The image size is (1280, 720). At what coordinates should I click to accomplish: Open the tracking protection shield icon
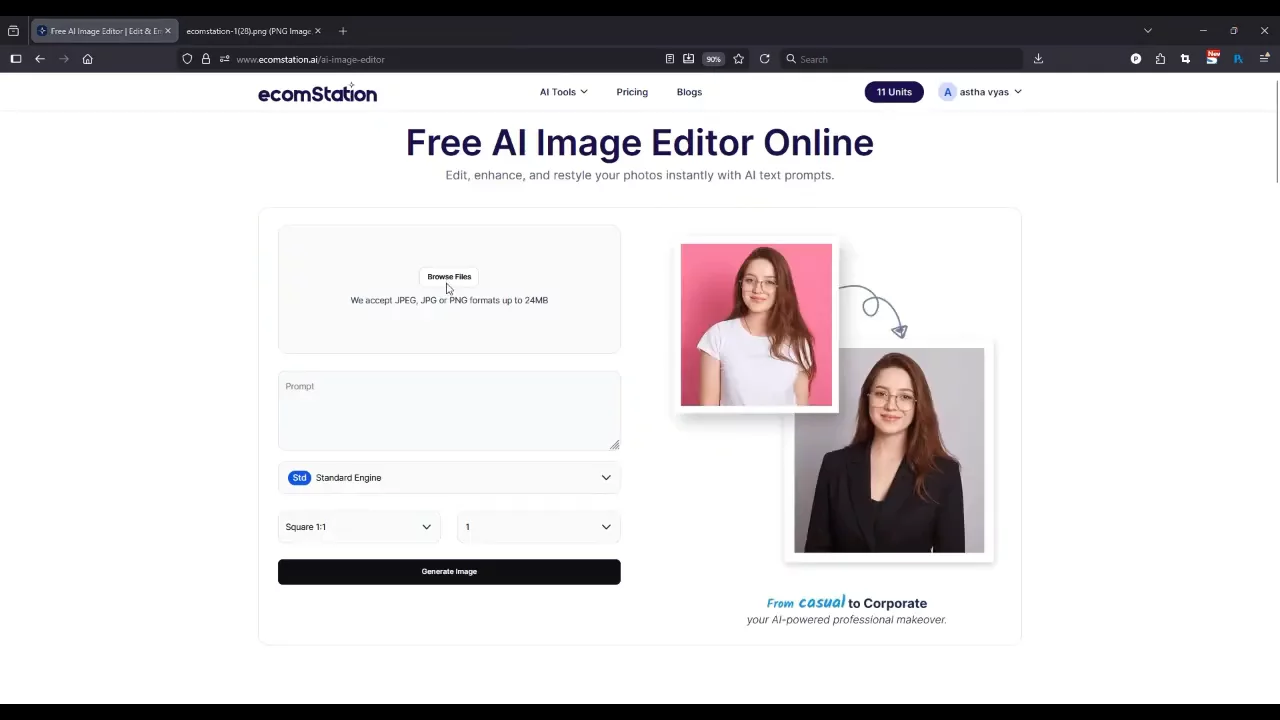(x=187, y=59)
